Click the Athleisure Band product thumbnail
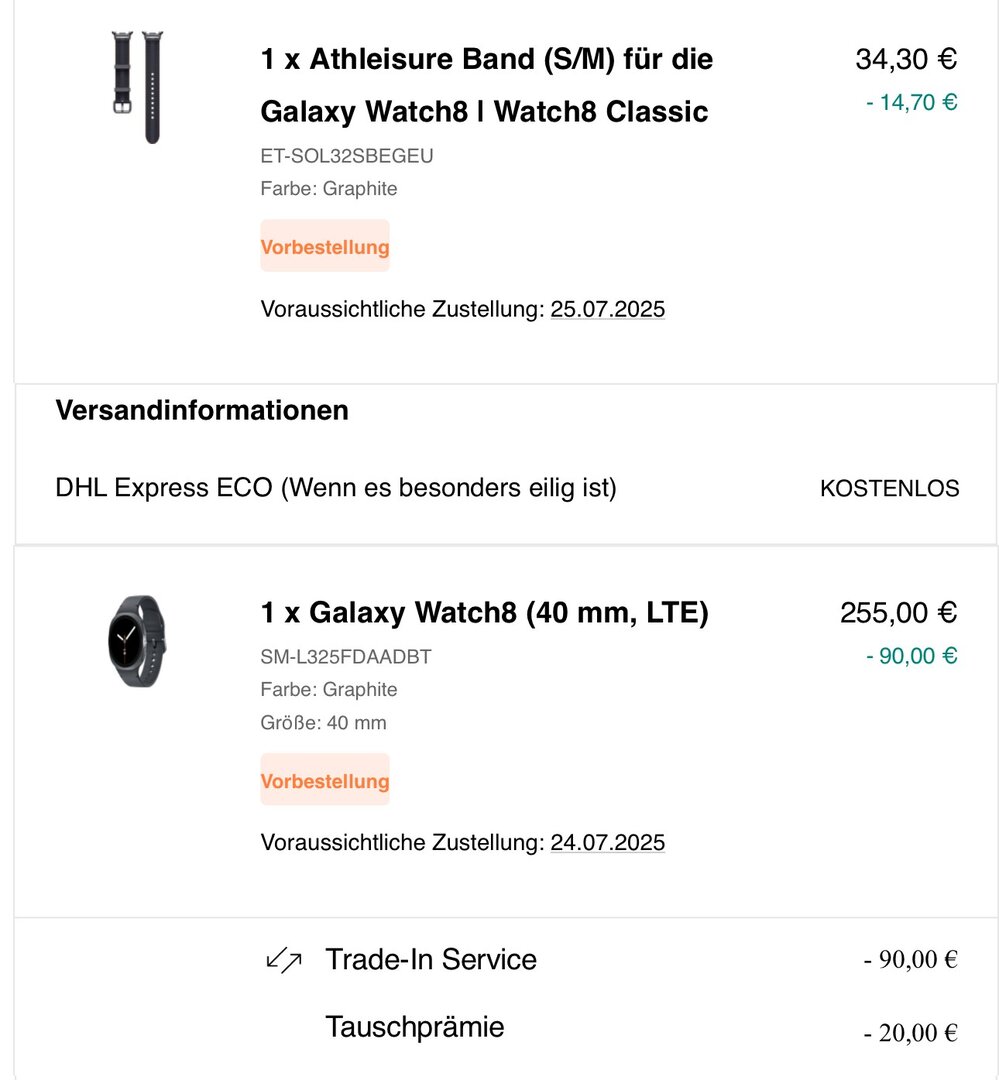This screenshot has width=999, height=1080. coord(137,88)
